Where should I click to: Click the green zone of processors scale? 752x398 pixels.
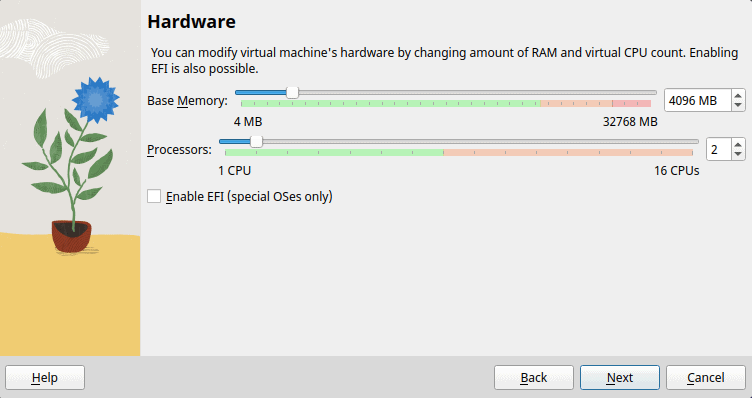point(334,152)
